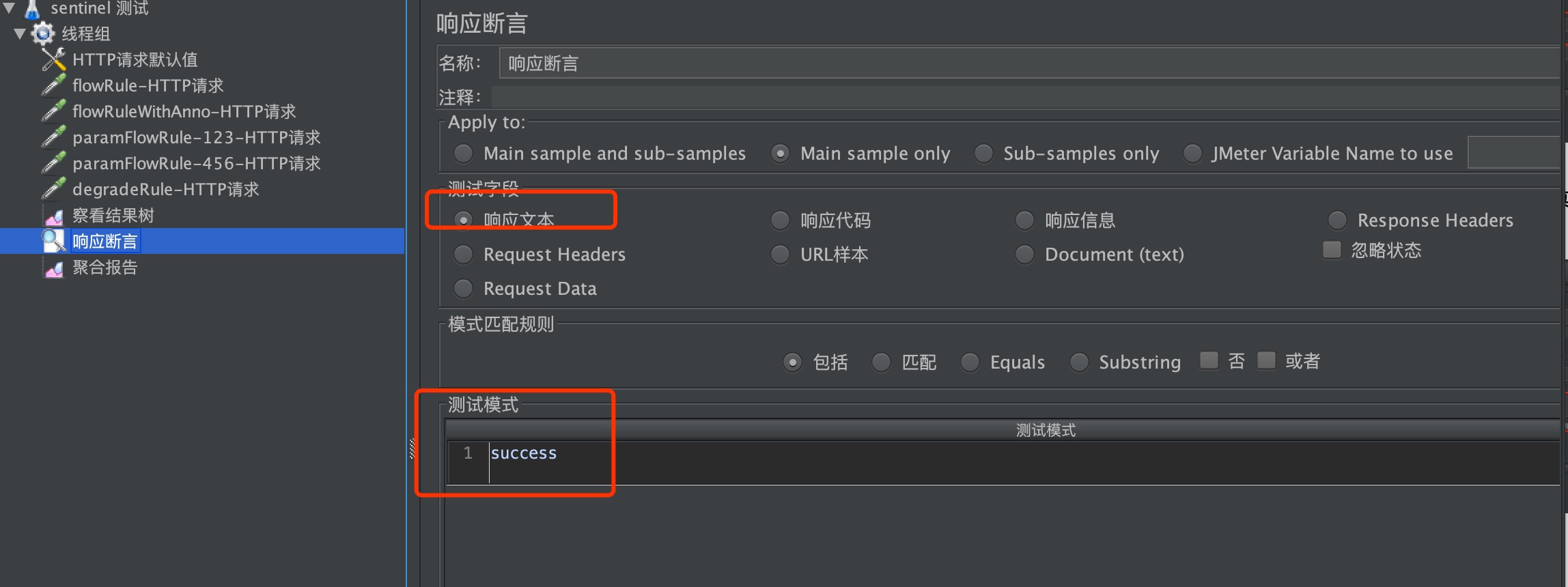
Task: Click the 线程组 gear icon
Action: coord(42,33)
